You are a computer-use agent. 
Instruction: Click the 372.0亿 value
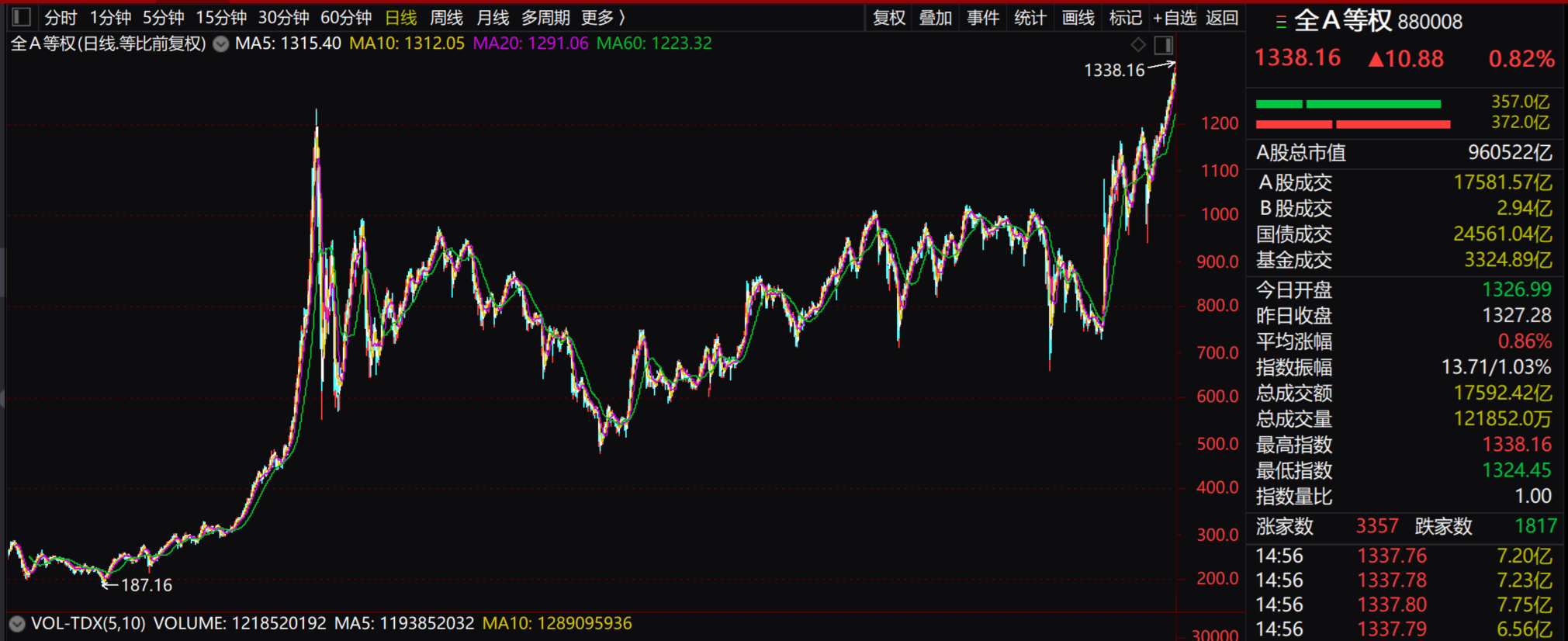1521,122
